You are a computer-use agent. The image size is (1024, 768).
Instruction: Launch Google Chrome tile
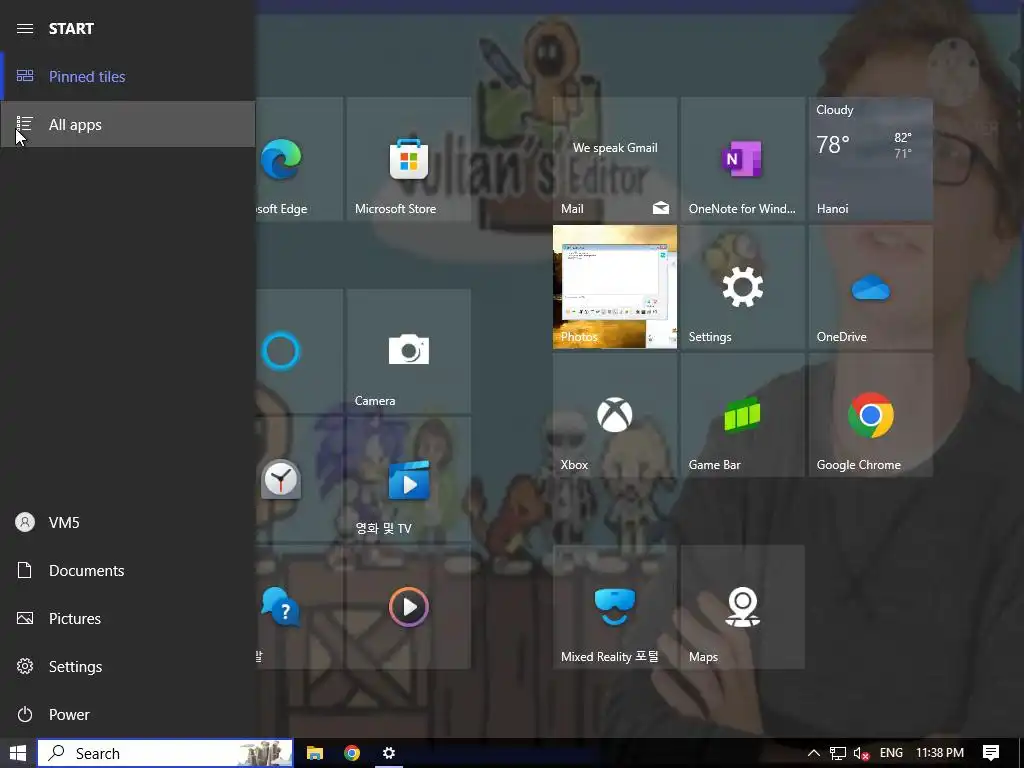tap(871, 415)
